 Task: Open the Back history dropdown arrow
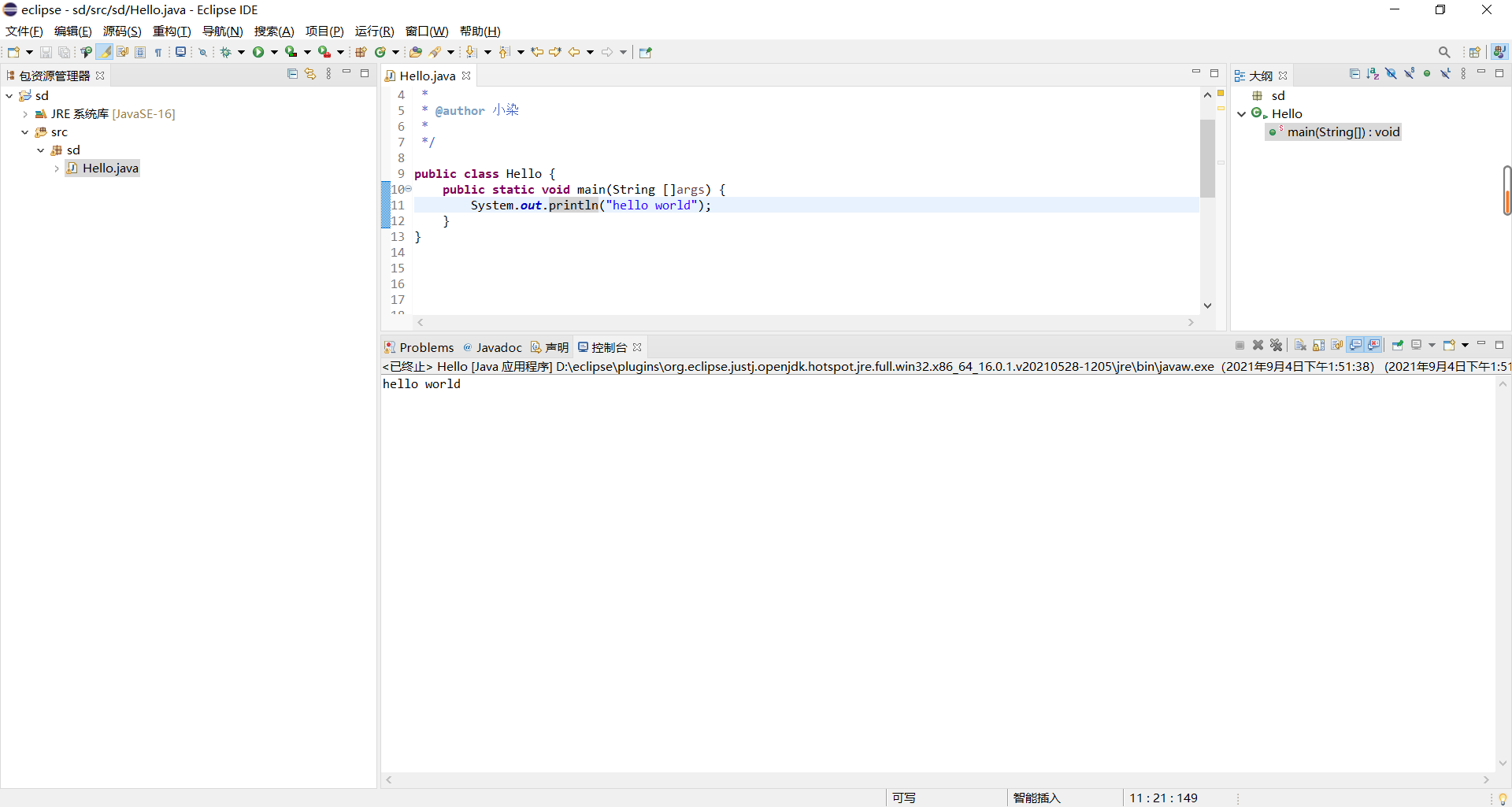pos(590,52)
